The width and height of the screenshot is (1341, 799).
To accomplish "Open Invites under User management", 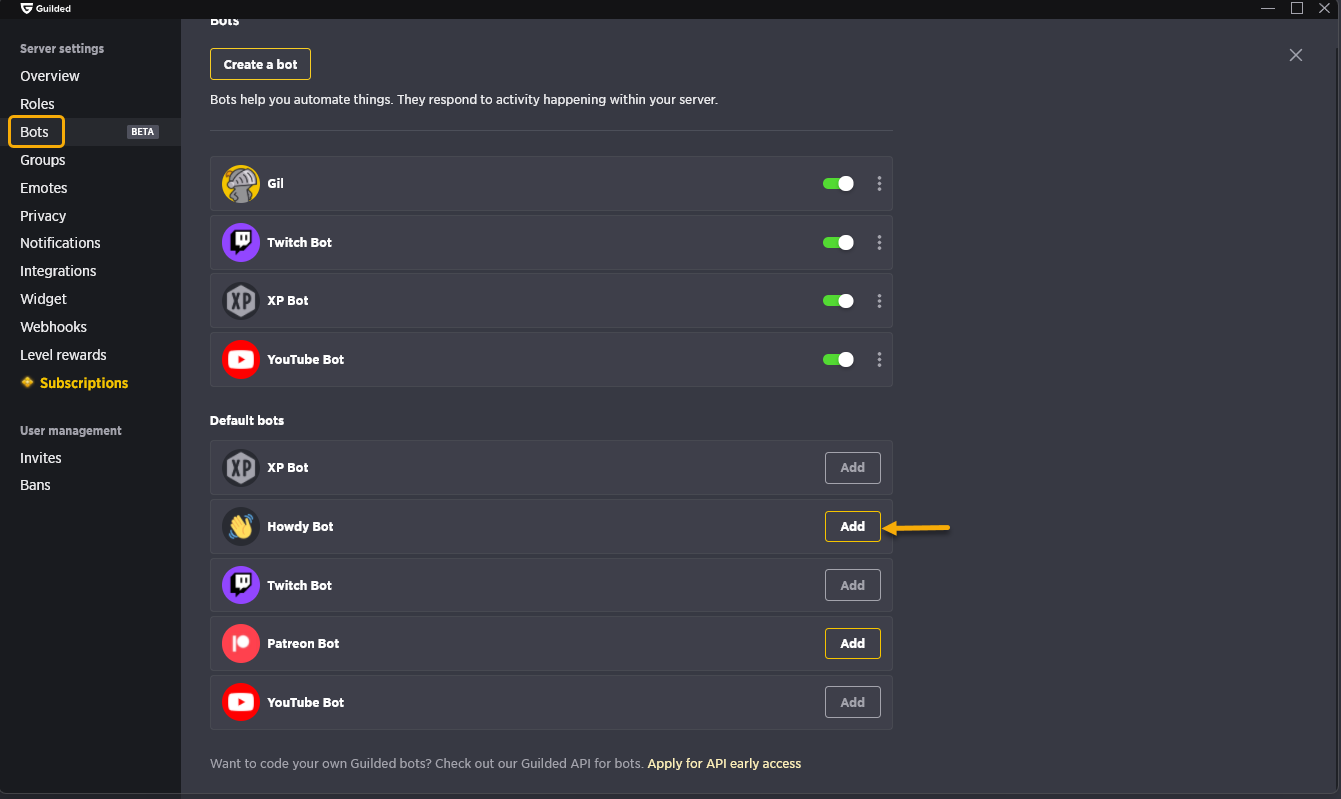I will [x=41, y=458].
